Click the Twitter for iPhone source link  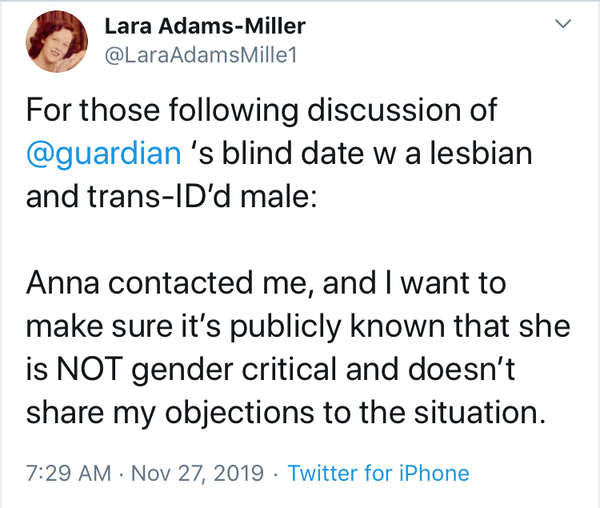[378, 473]
